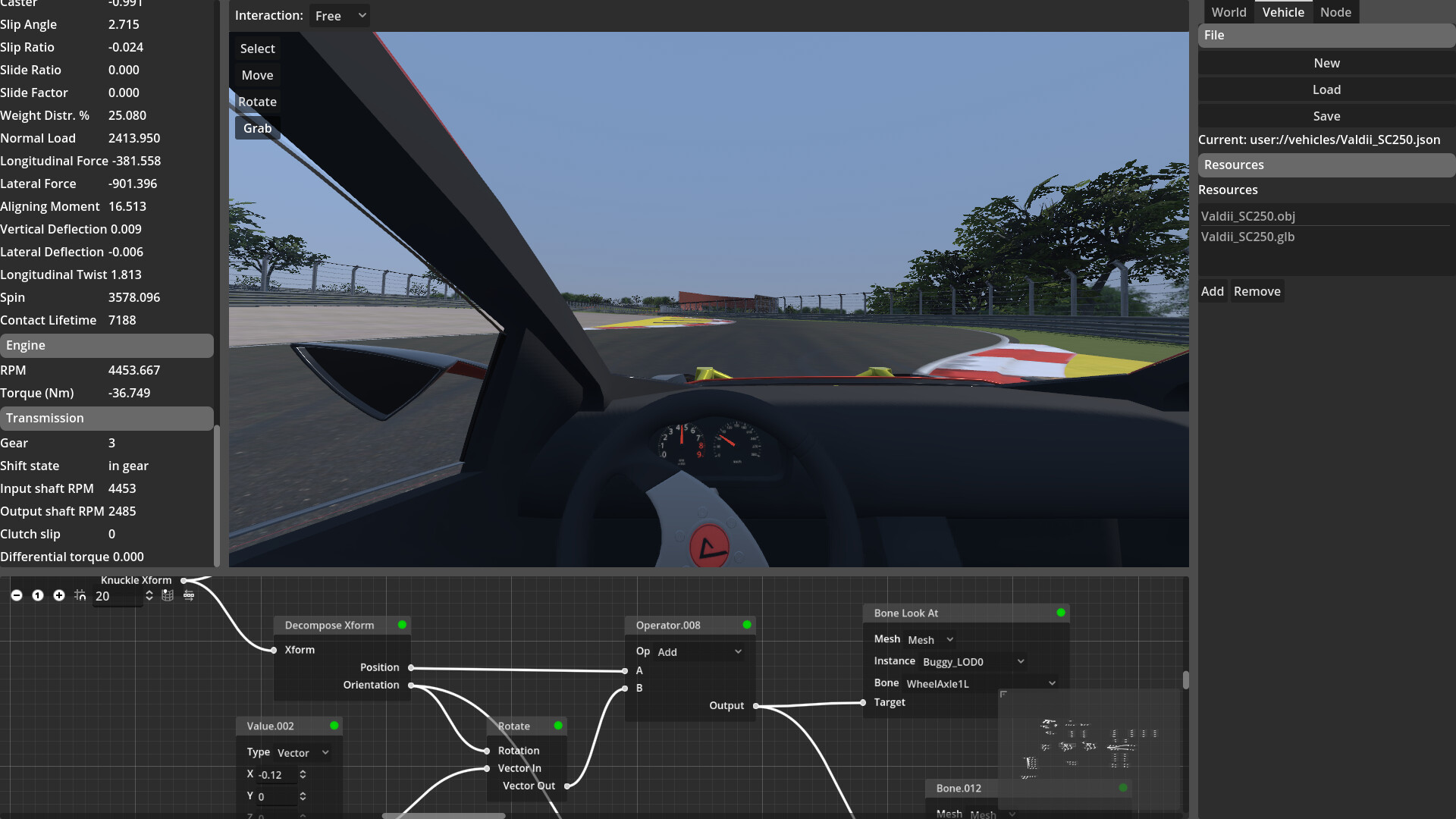Click the auto-arrange nodes icon
The image size is (1456, 819).
(x=188, y=596)
